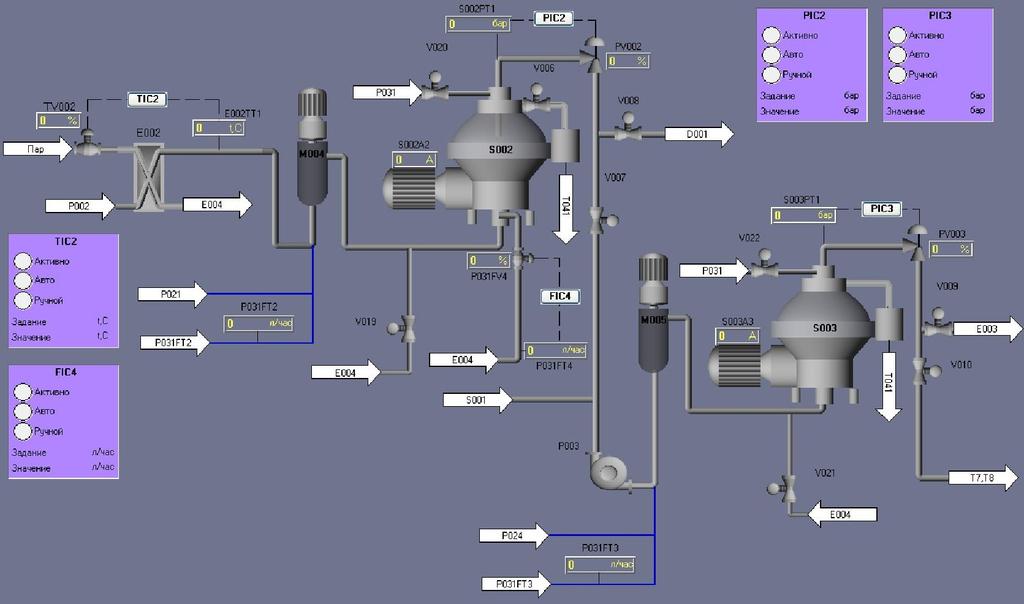Select Ручной in TIC2 panel
Screen dimensions: 1024x604
click(x=23, y=300)
